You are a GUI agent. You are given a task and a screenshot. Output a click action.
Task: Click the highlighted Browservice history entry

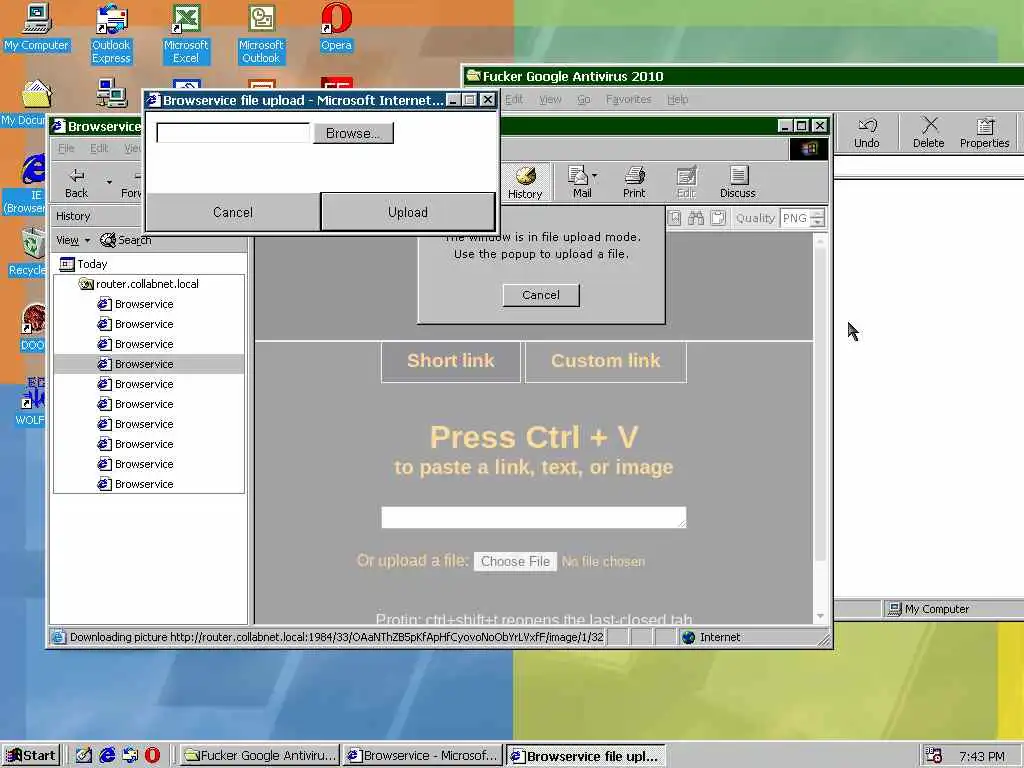pyautogui.click(x=149, y=364)
